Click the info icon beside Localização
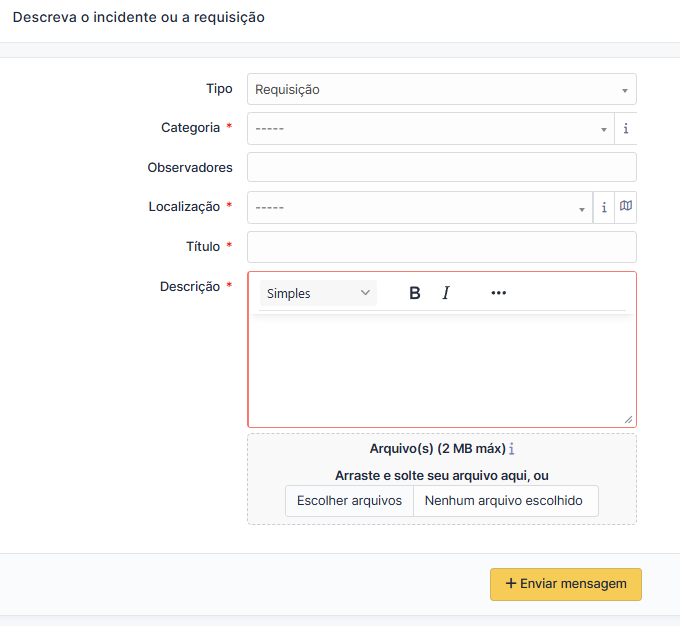Screen dimensions: 680x626 point(604,208)
